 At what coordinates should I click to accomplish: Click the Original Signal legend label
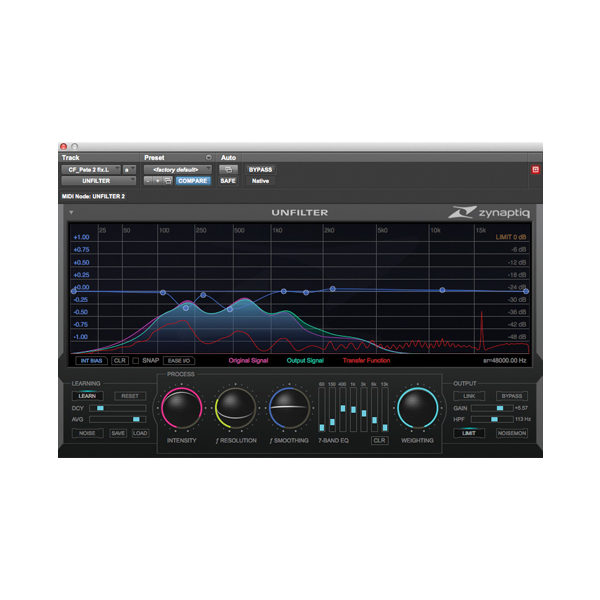click(248, 360)
